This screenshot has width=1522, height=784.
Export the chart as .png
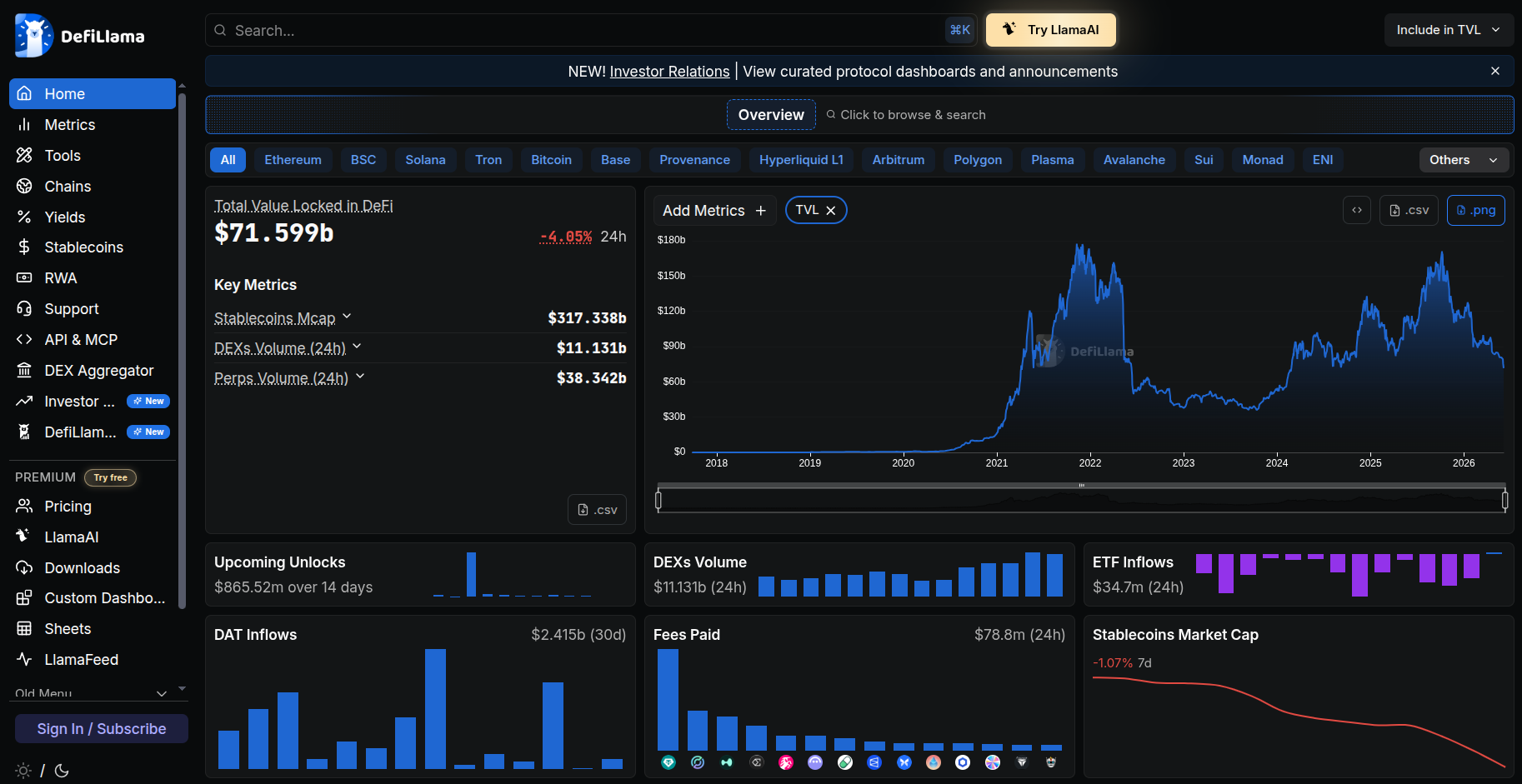click(x=1475, y=210)
